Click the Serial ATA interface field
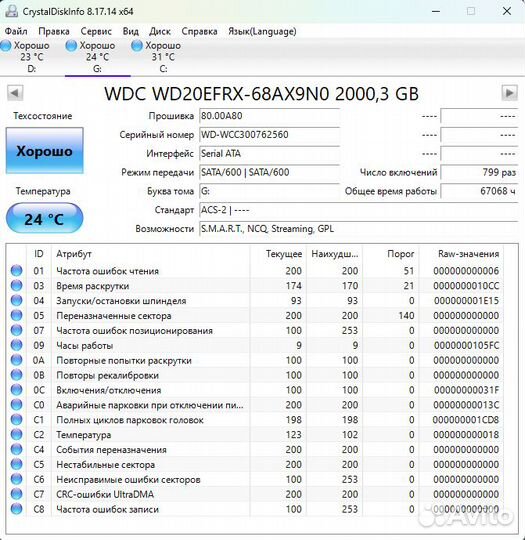This screenshot has height=540, width=525. click(269, 154)
